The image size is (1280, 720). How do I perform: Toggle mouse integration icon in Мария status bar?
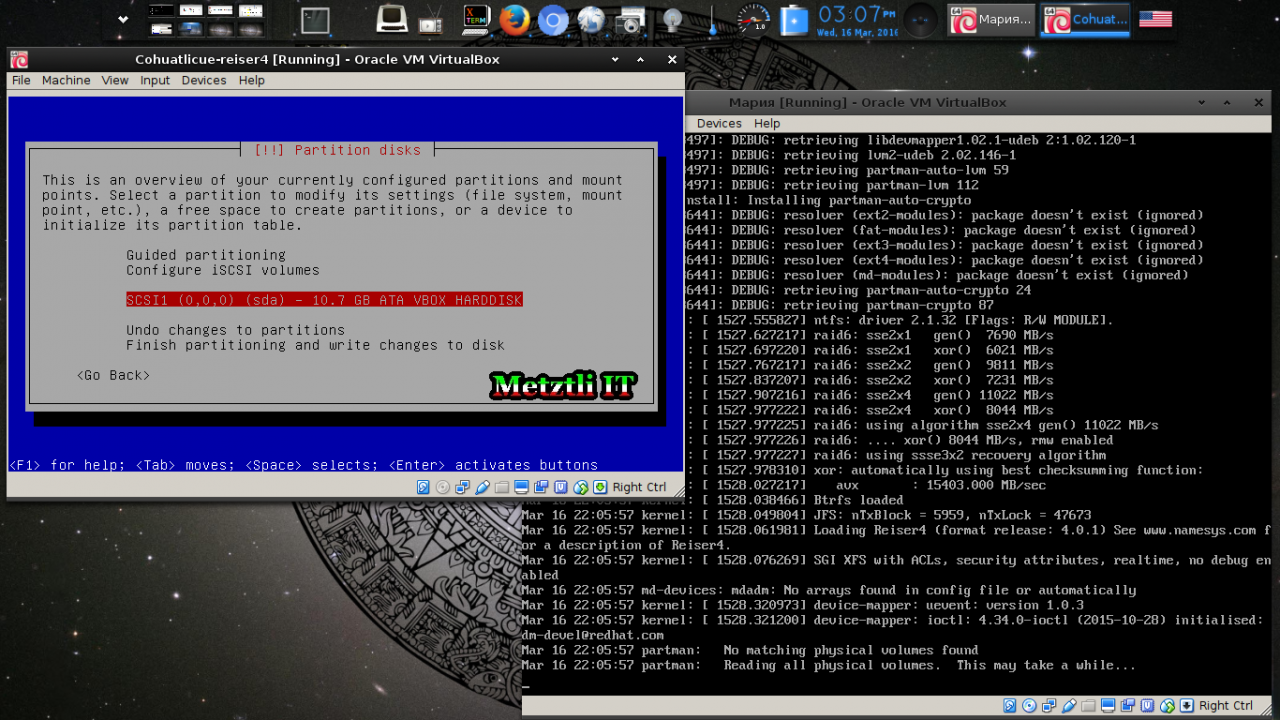1167,706
